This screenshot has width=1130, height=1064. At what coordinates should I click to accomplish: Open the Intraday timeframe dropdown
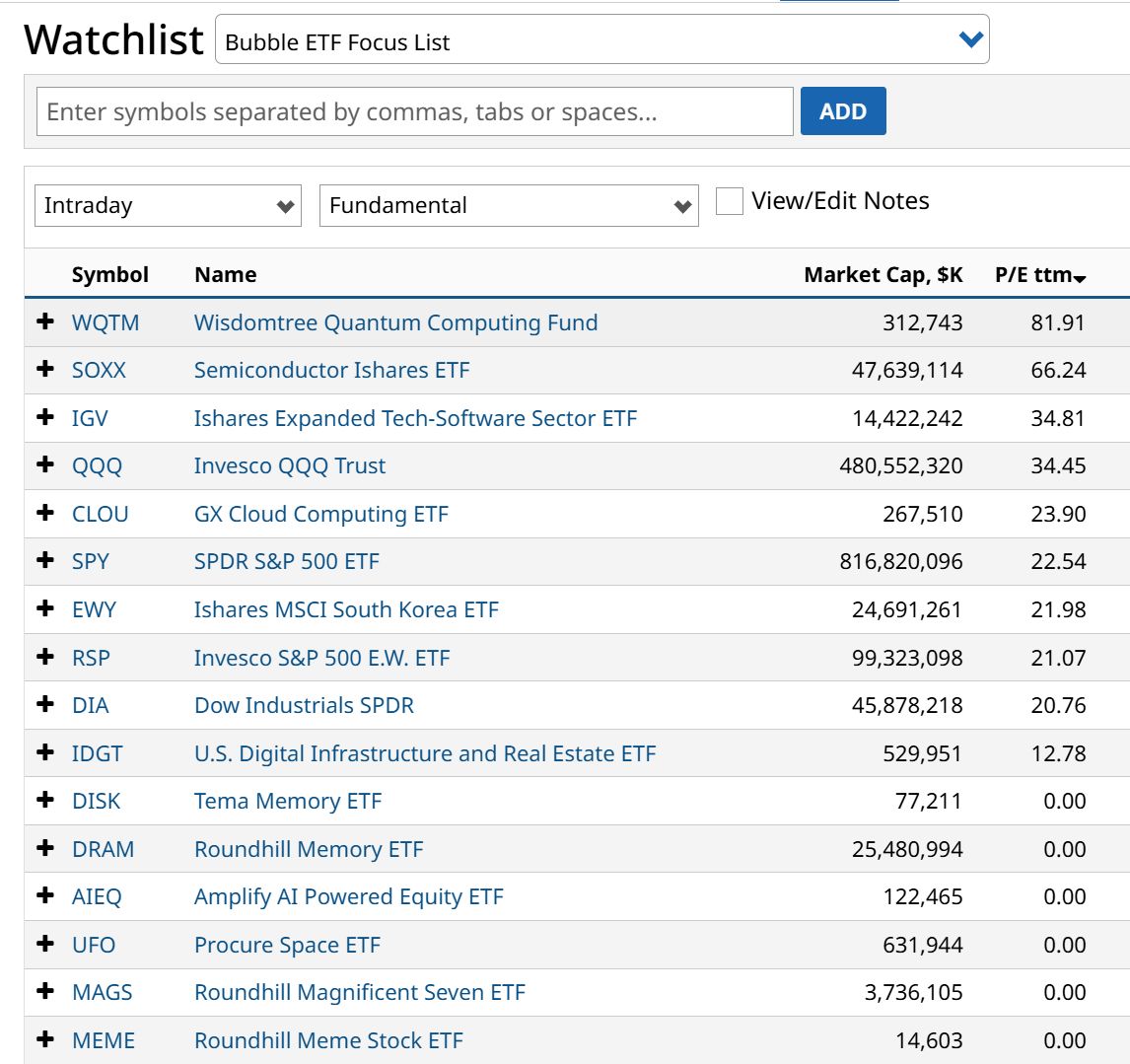tap(168, 205)
